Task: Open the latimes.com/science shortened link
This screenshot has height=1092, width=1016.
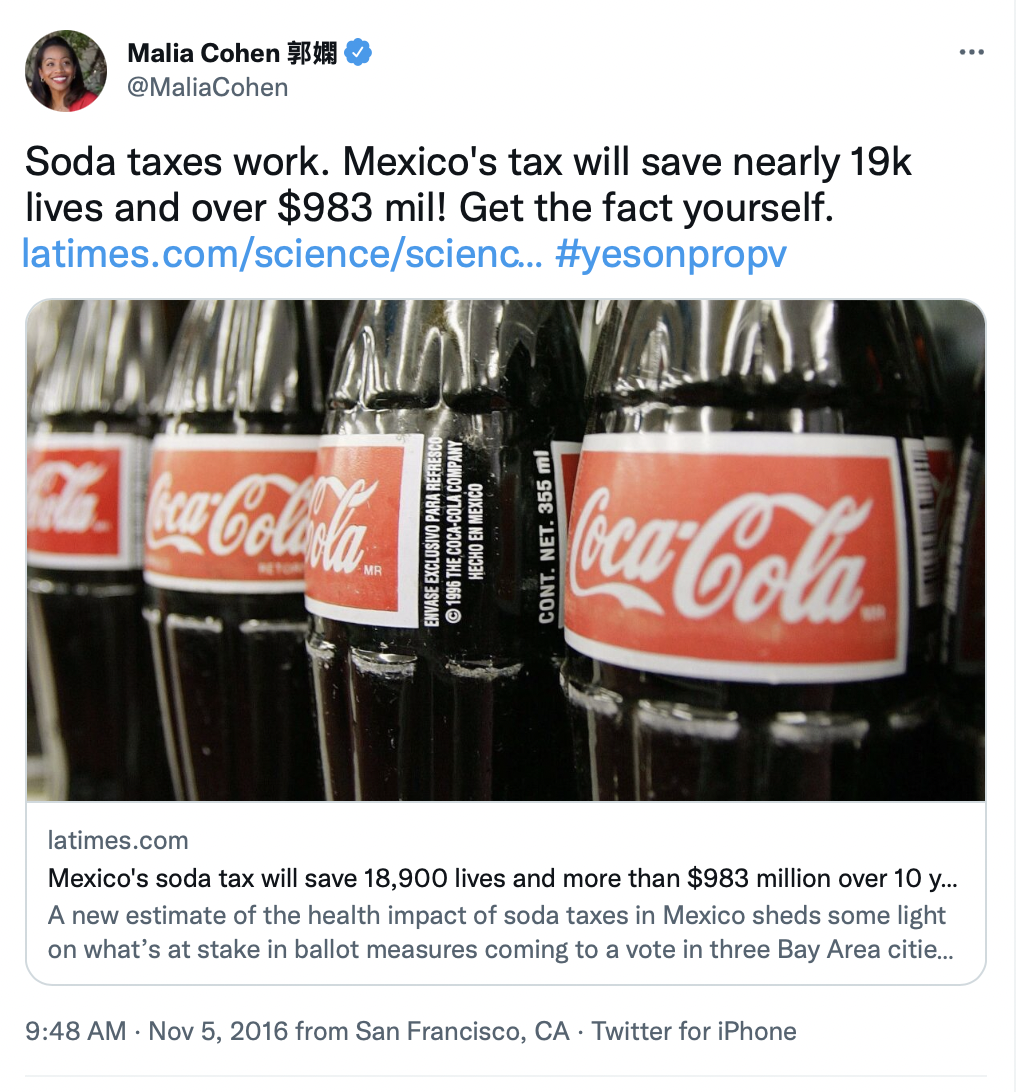Action: pos(282,254)
